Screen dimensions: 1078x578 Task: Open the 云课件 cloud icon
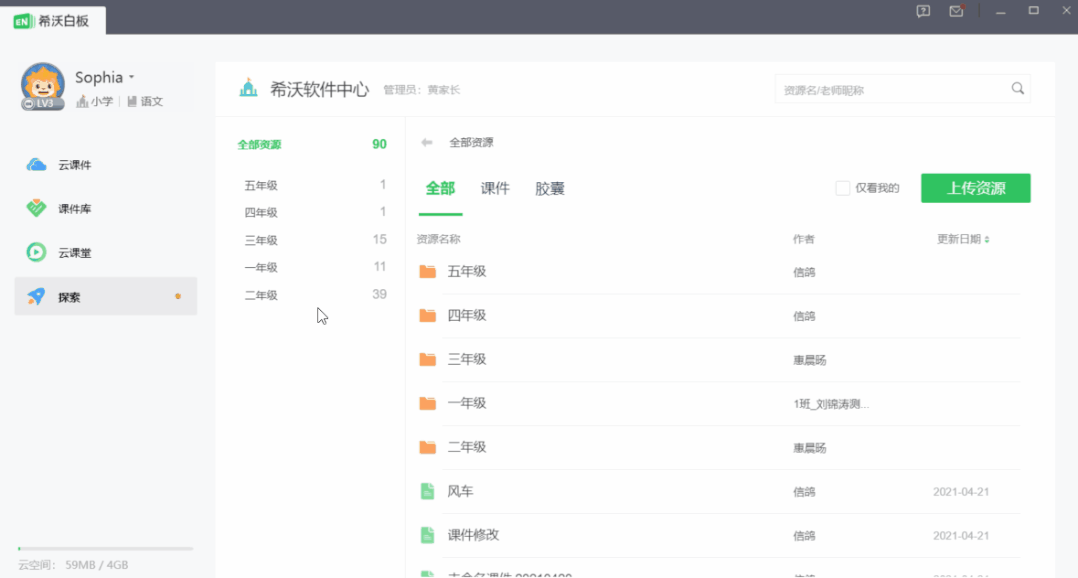[37, 165]
